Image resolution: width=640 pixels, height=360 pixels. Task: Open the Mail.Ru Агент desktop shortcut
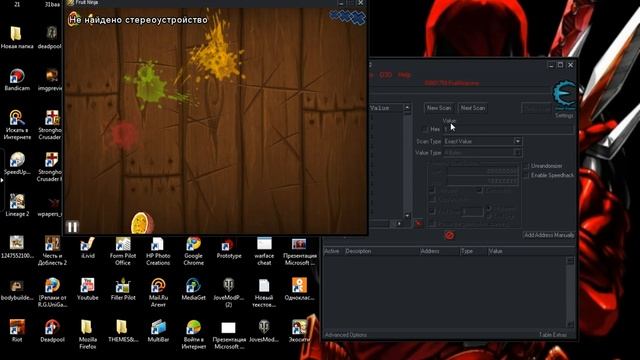[158, 292]
